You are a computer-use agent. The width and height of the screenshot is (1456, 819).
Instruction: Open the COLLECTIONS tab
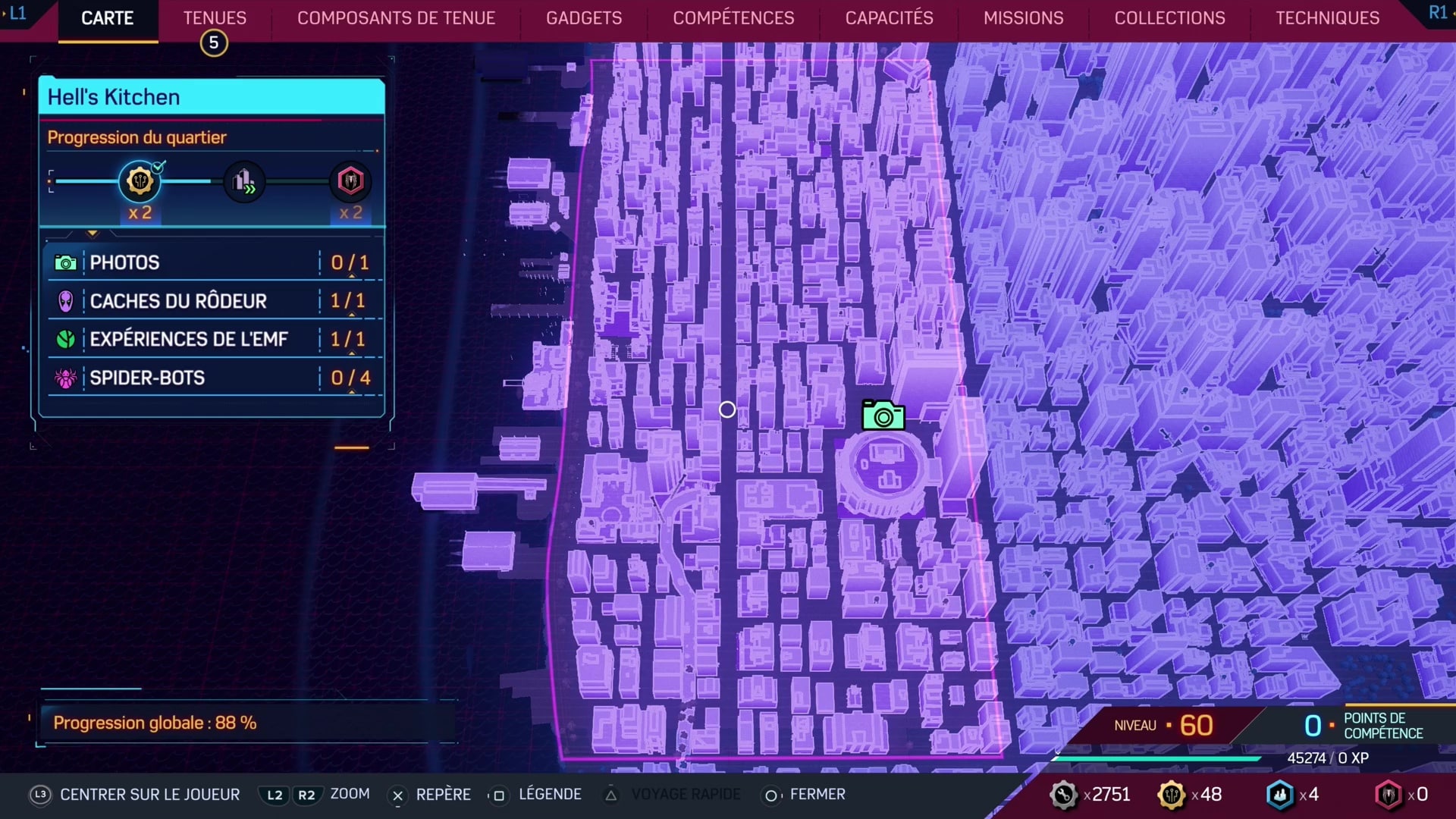[x=1169, y=18]
